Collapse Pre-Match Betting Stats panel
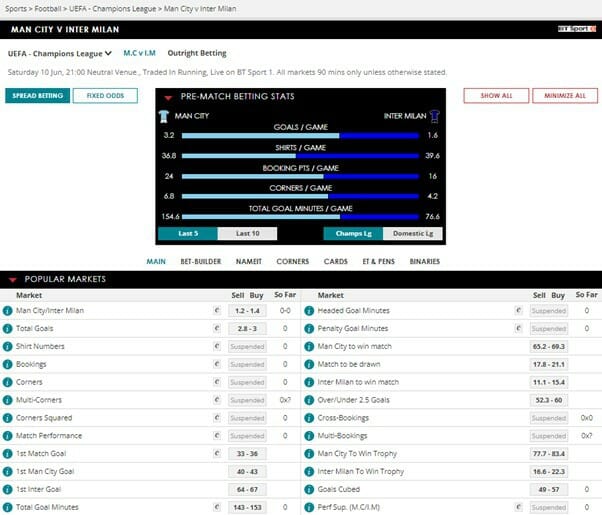 point(168,98)
